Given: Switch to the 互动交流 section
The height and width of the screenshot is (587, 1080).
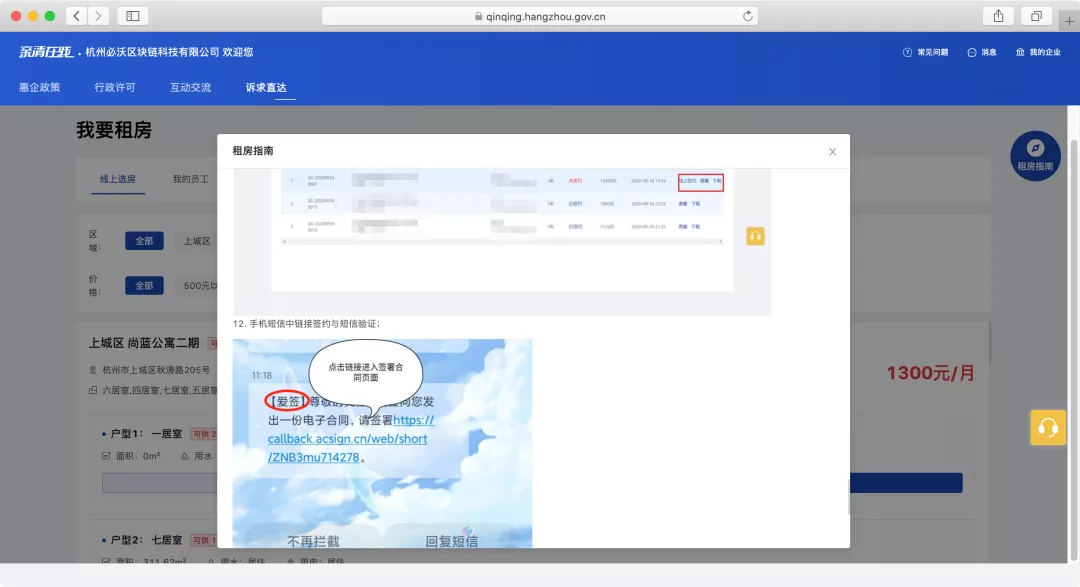Looking at the screenshot, I should tap(190, 87).
